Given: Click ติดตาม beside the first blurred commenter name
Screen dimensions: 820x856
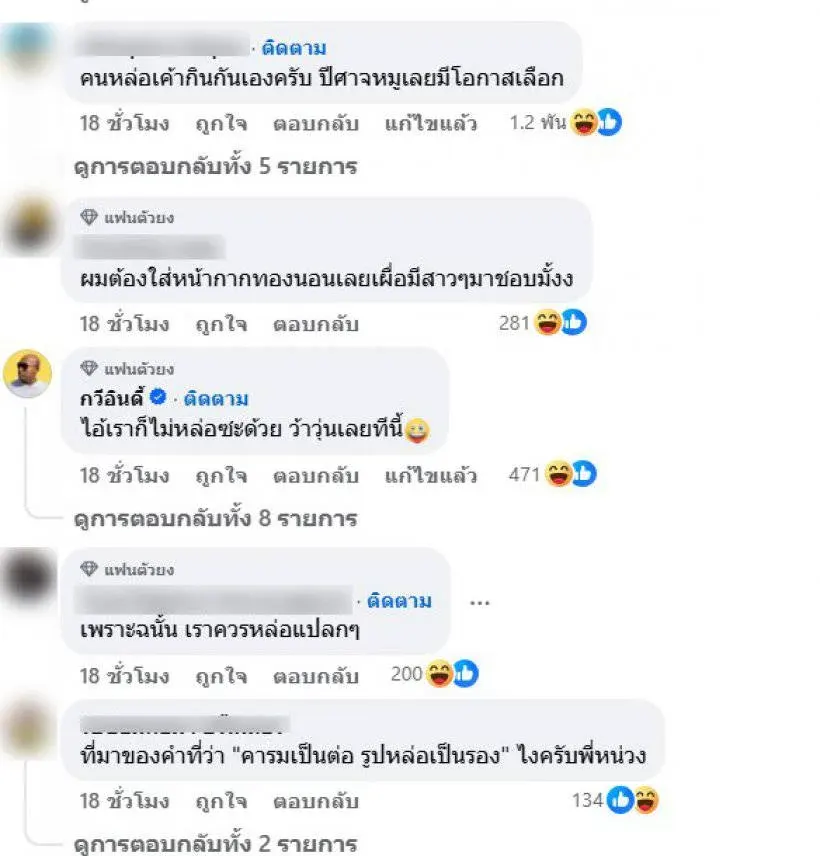Looking at the screenshot, I should point(294,48).
